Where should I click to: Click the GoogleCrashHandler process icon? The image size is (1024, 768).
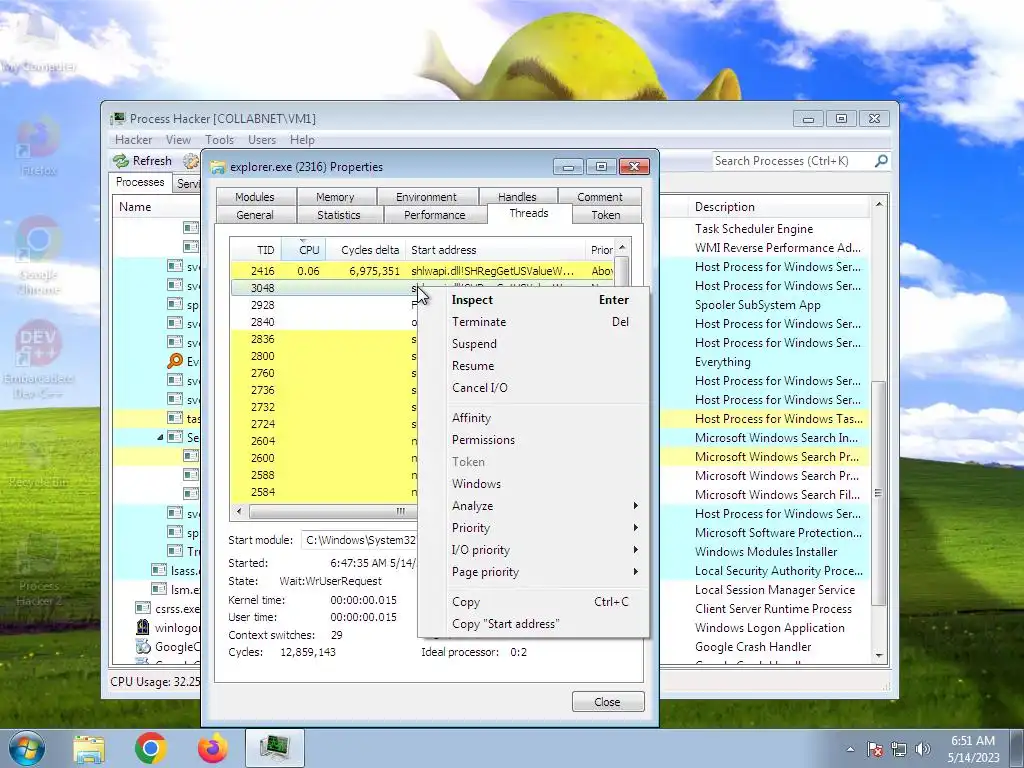click(142, 647)
